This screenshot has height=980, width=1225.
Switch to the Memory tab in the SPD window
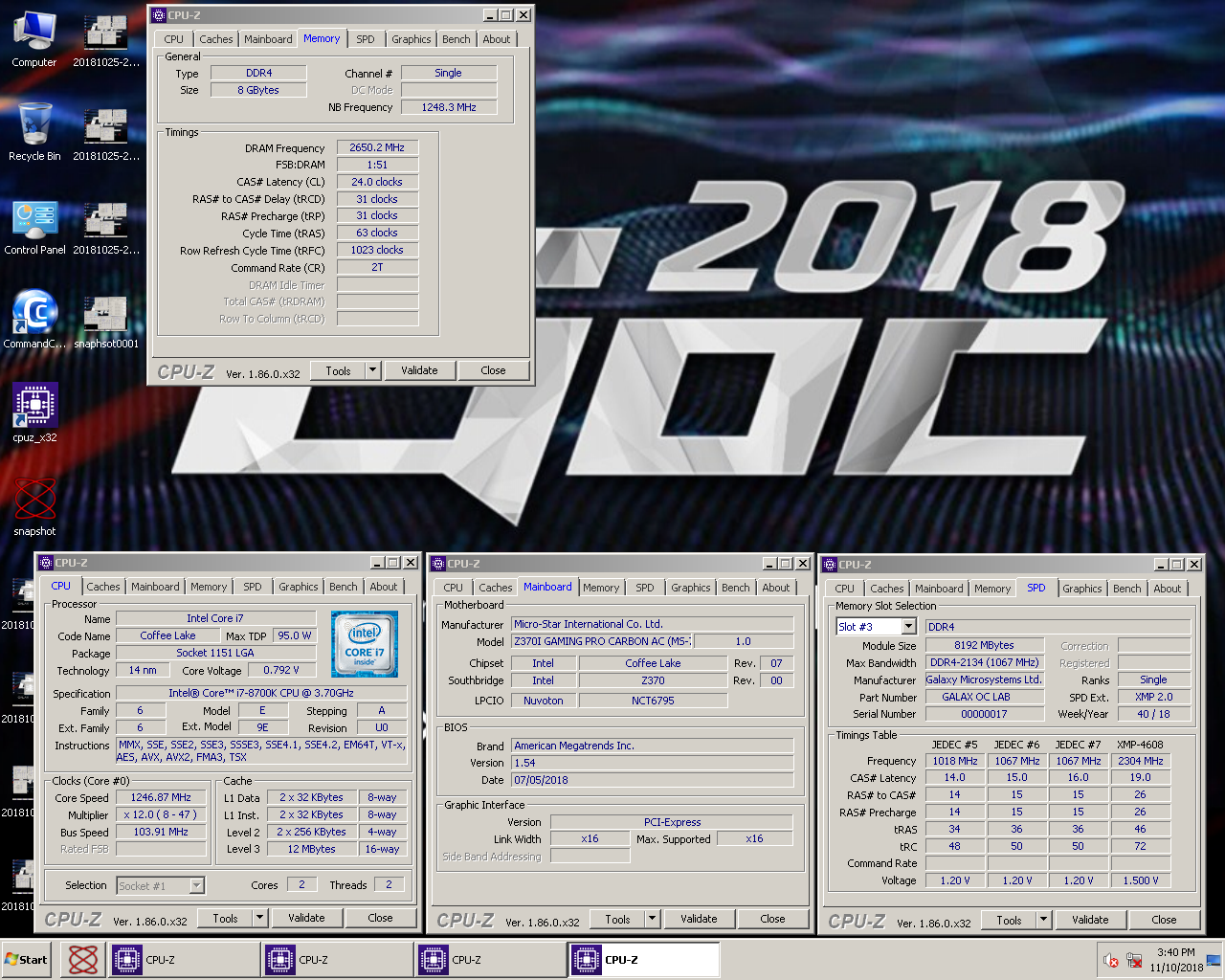pos(992,589)
